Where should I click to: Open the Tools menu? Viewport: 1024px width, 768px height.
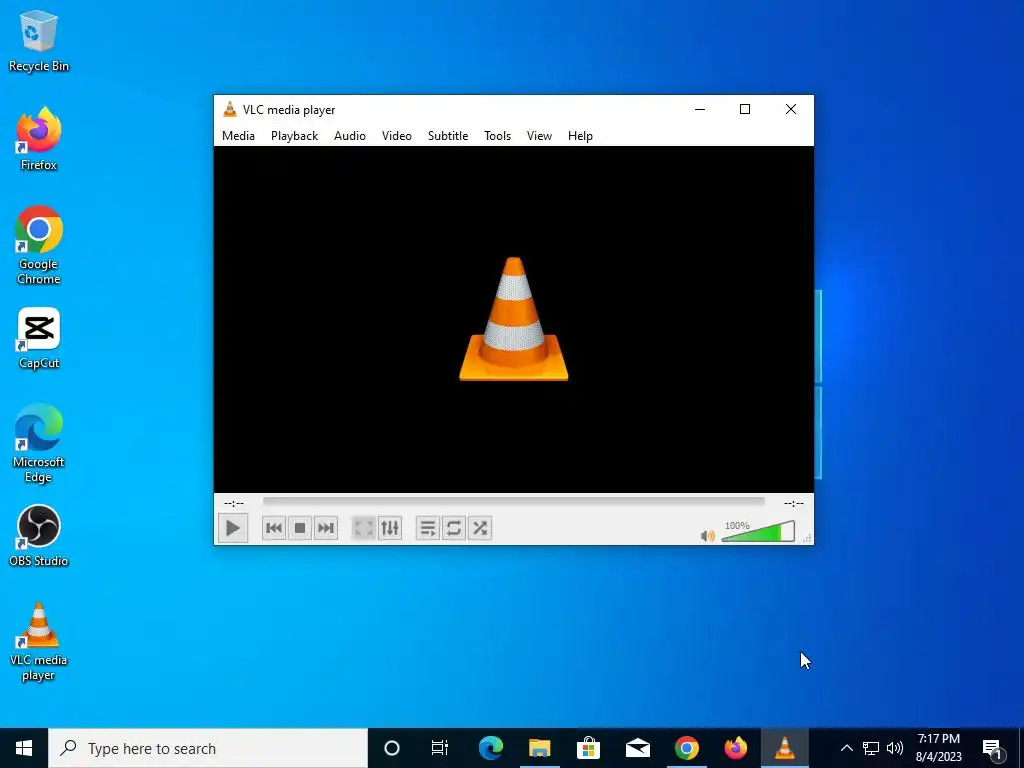[497, 136]
